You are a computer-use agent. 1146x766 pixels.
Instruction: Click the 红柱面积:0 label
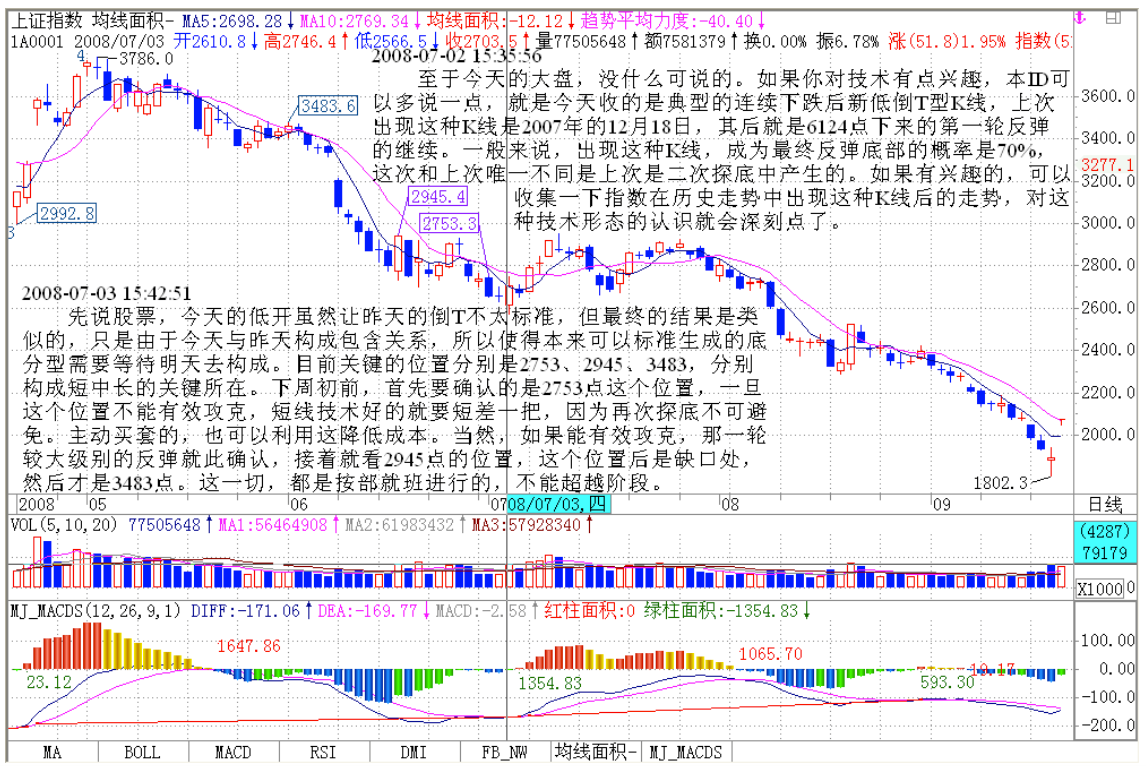click(589, 610)
